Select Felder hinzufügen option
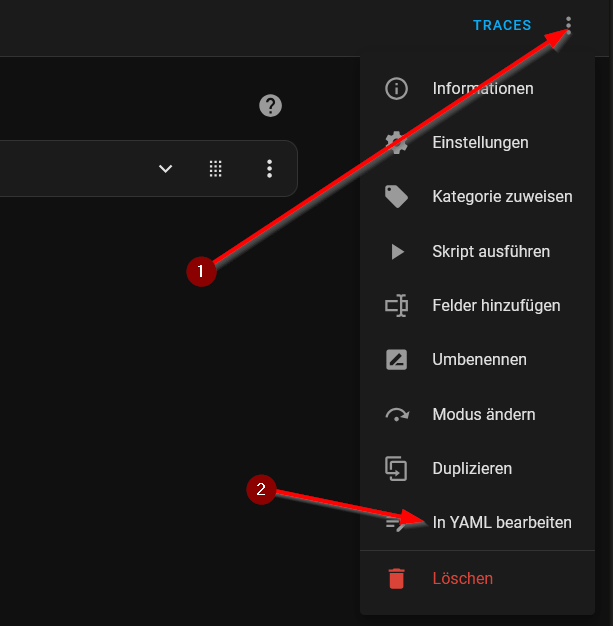613x626 pixels. click(477, 305)
